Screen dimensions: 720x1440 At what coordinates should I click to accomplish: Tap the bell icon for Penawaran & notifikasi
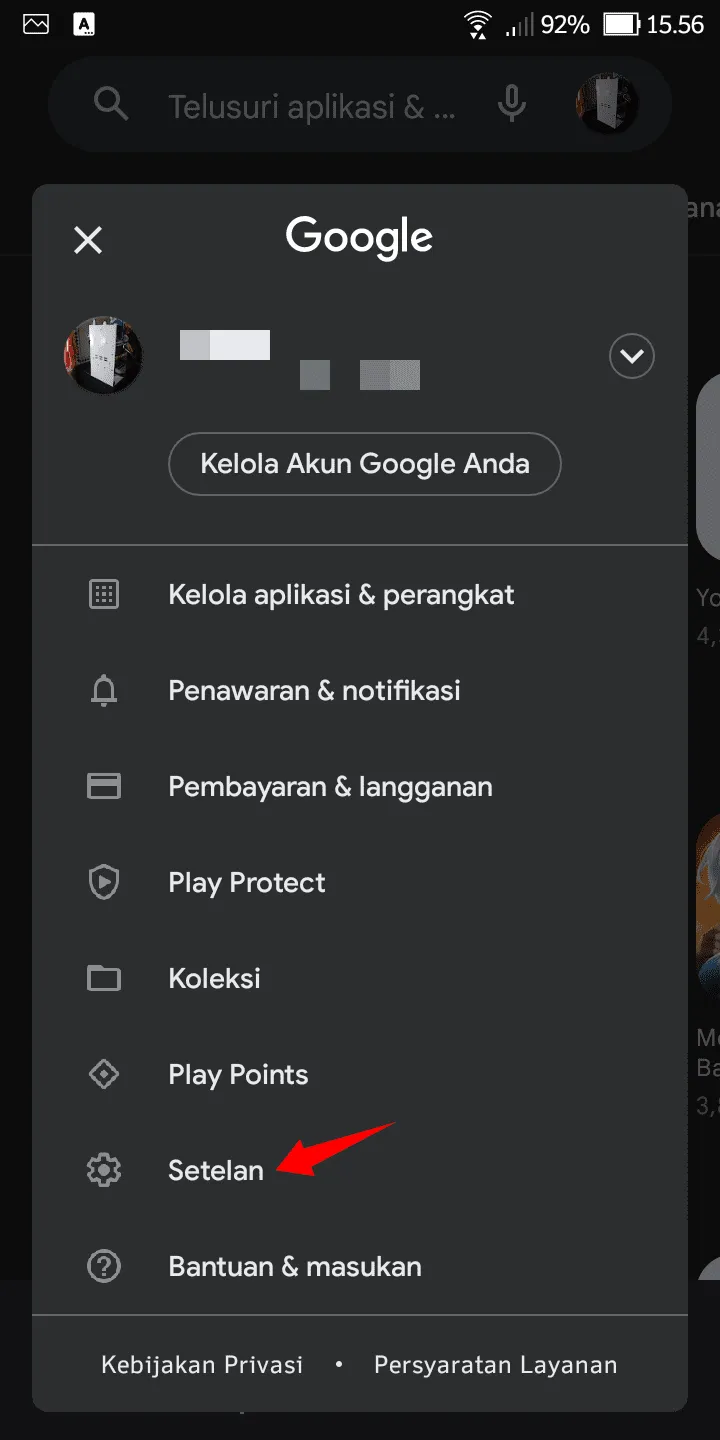click(x=104, y=691)
